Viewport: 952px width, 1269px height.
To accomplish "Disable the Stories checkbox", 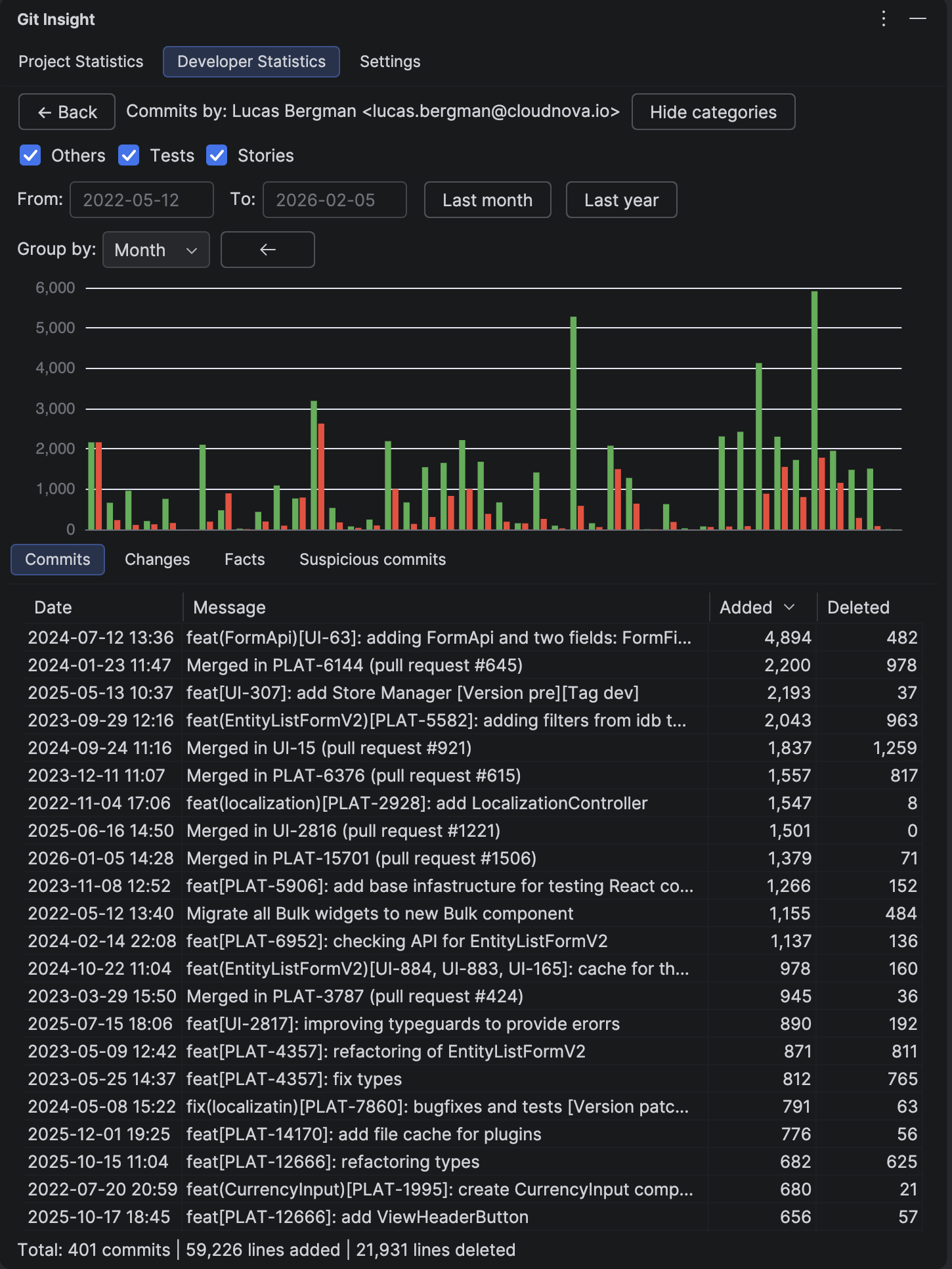I will coord(217,156).
